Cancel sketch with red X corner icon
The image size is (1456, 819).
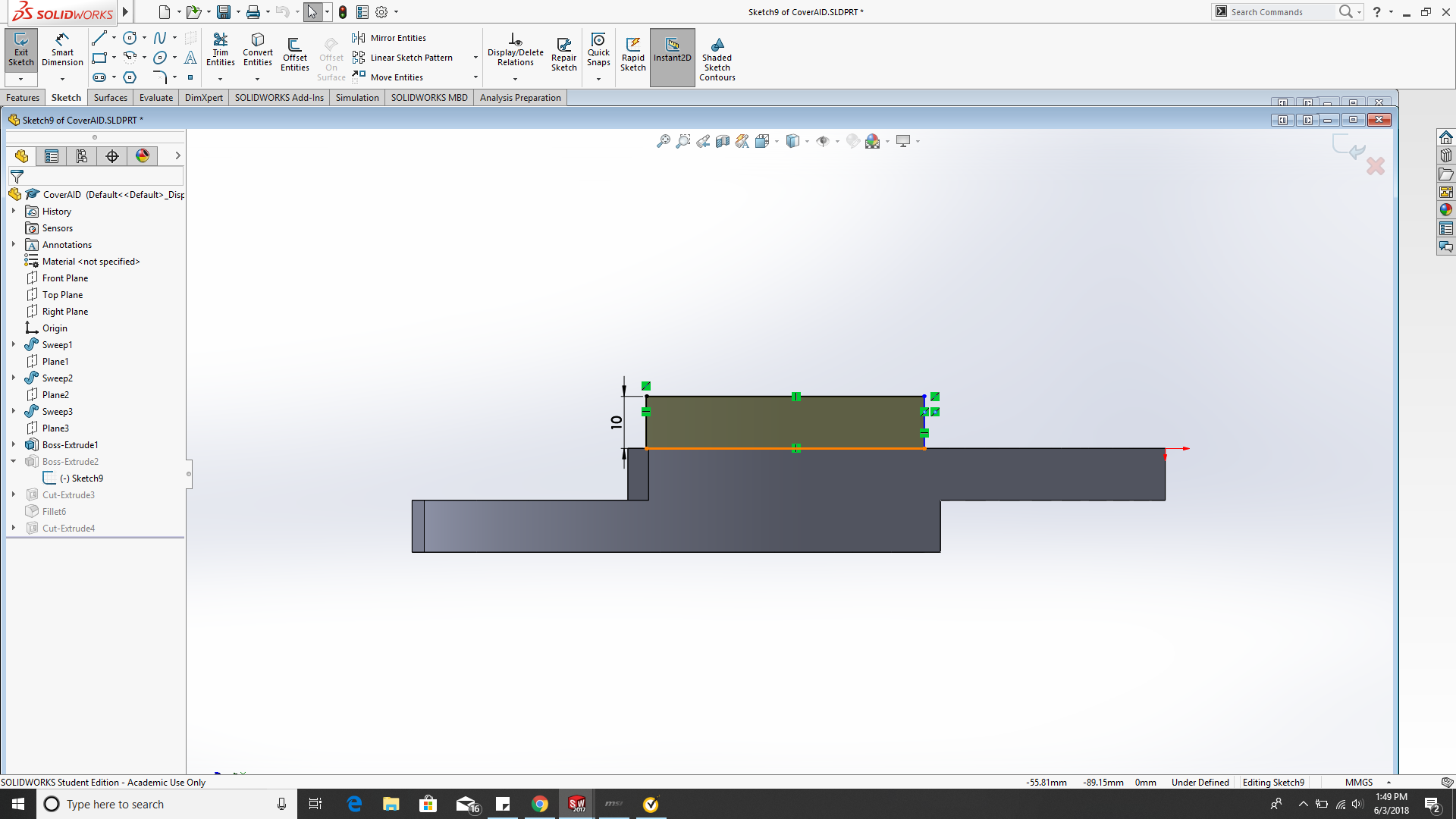1376,166
